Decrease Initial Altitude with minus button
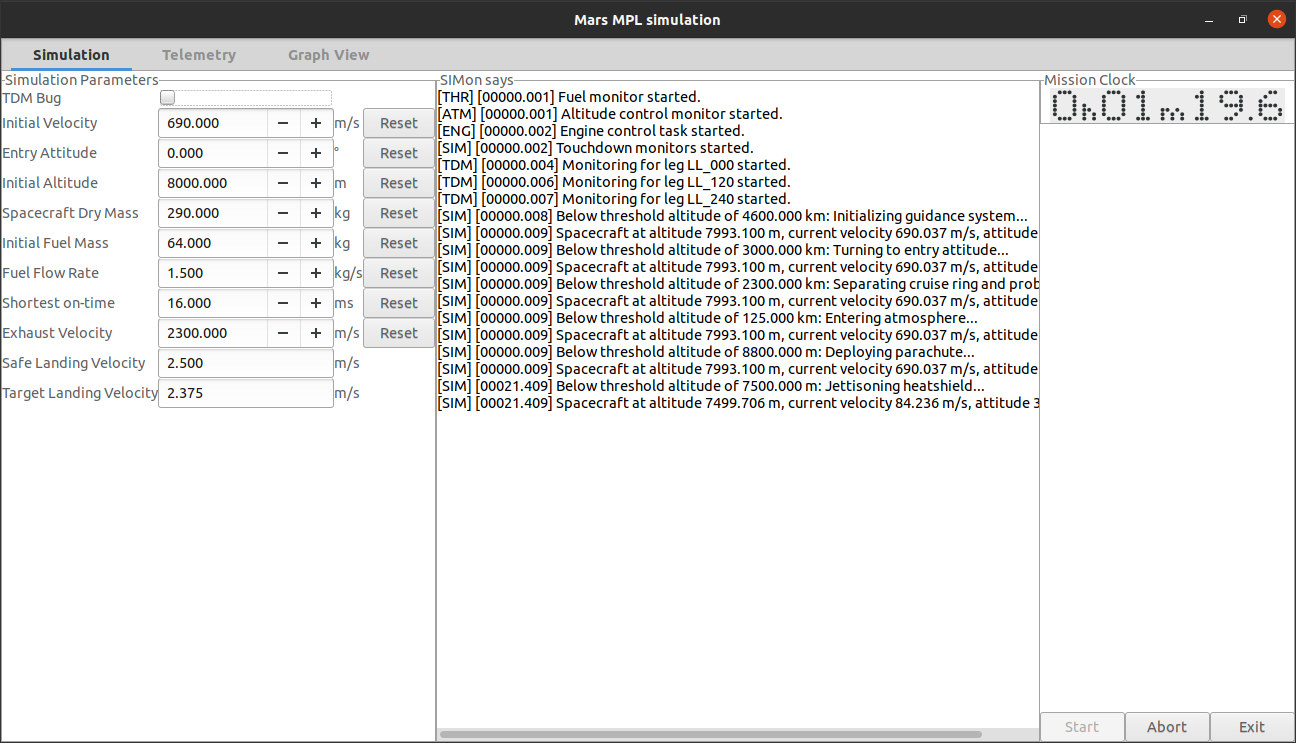Image resolution: width=1296 pixels, height=743 pixels. 283,183
